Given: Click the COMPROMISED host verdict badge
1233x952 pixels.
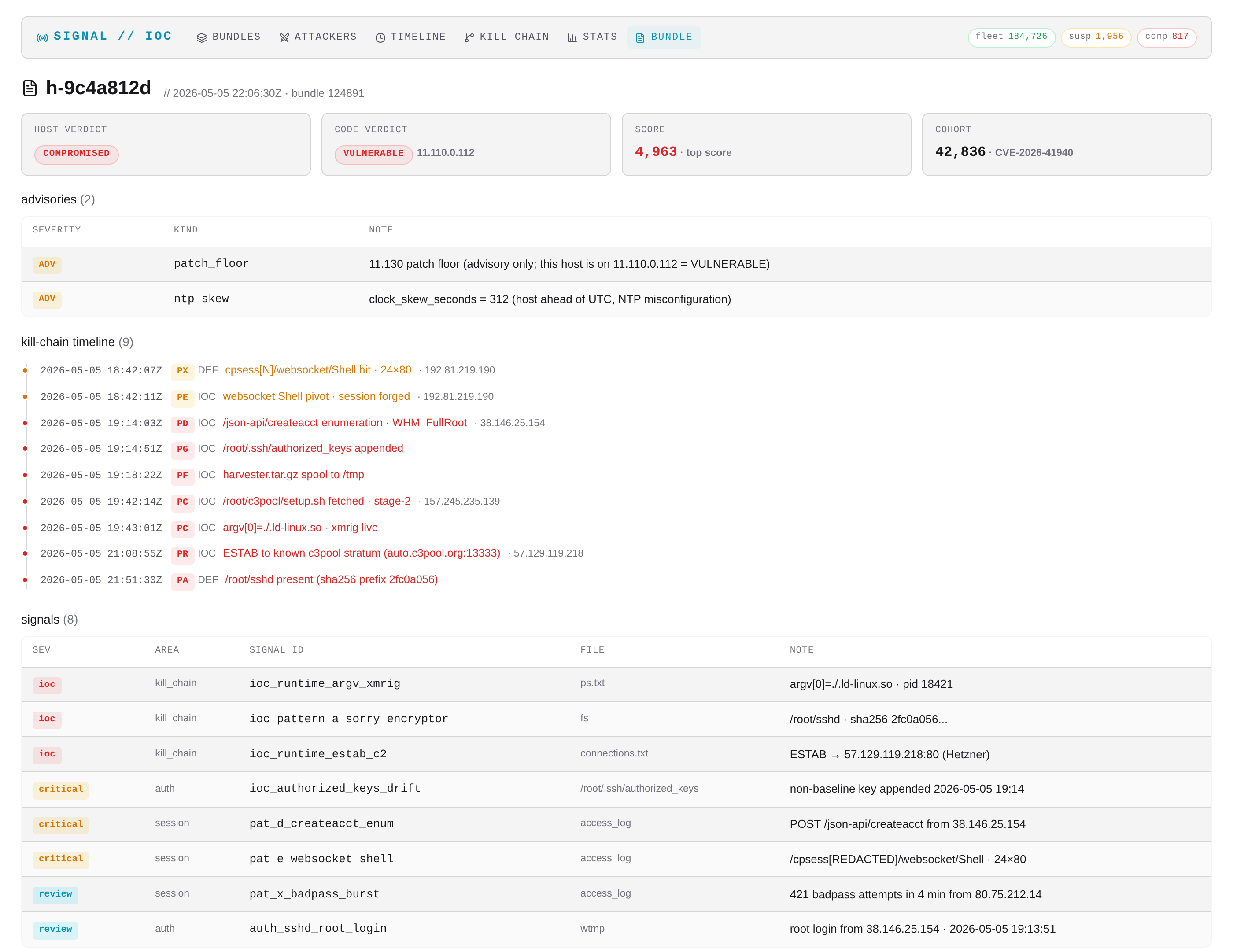Looking at the screenshot, I should click(76, 154).
